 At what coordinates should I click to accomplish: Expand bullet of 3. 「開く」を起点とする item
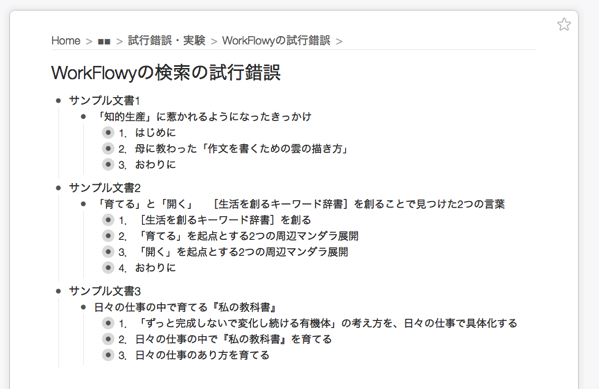108,252
